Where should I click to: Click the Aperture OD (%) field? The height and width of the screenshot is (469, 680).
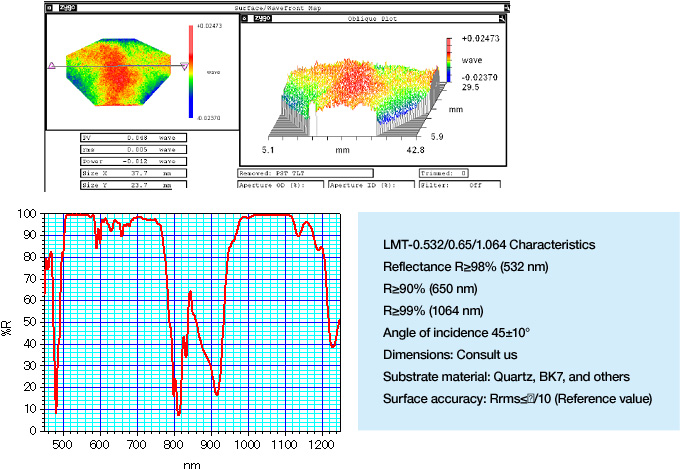click(279, 185)
